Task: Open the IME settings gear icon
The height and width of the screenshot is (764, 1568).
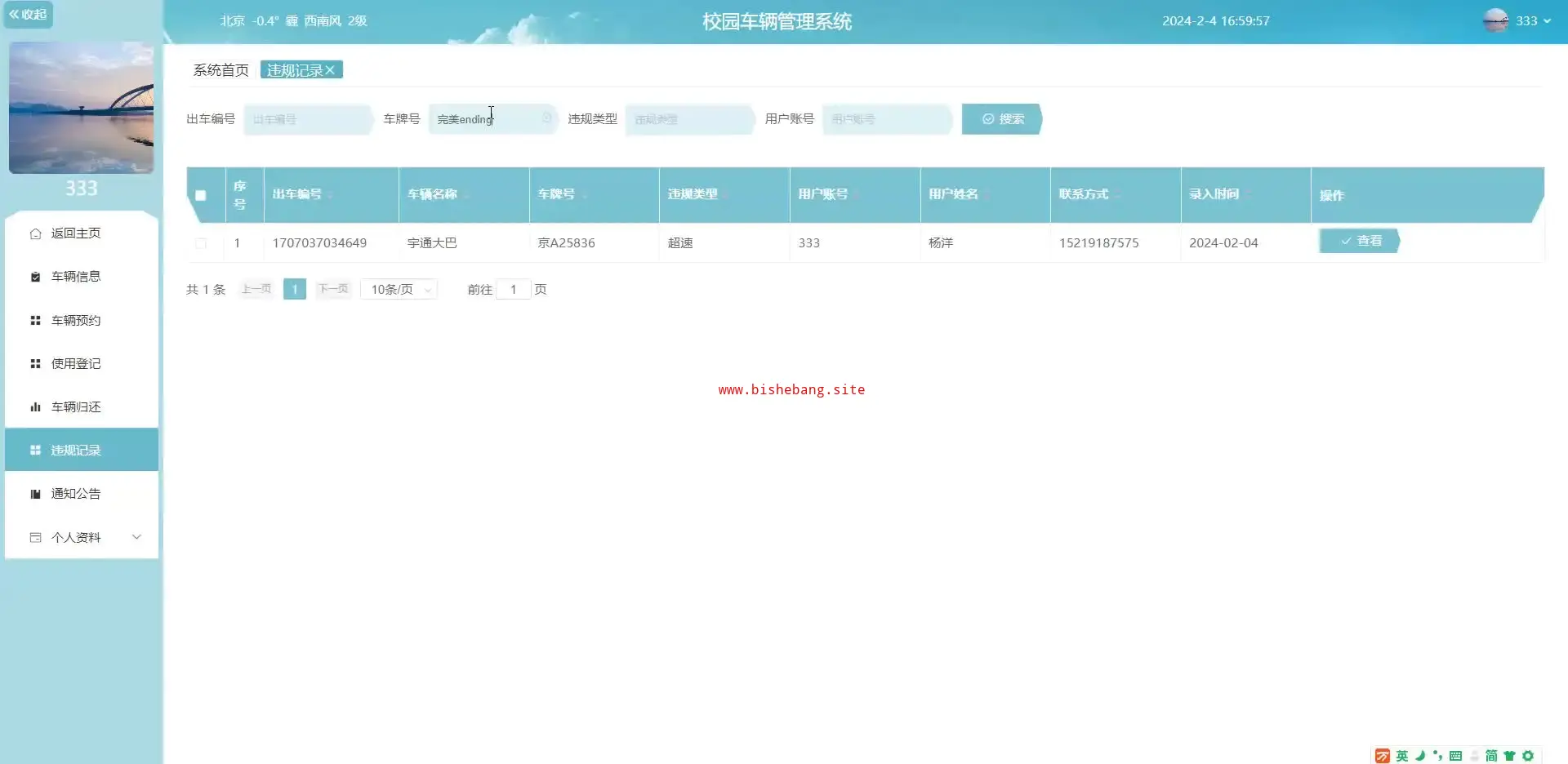Action: coord(1528,756)
